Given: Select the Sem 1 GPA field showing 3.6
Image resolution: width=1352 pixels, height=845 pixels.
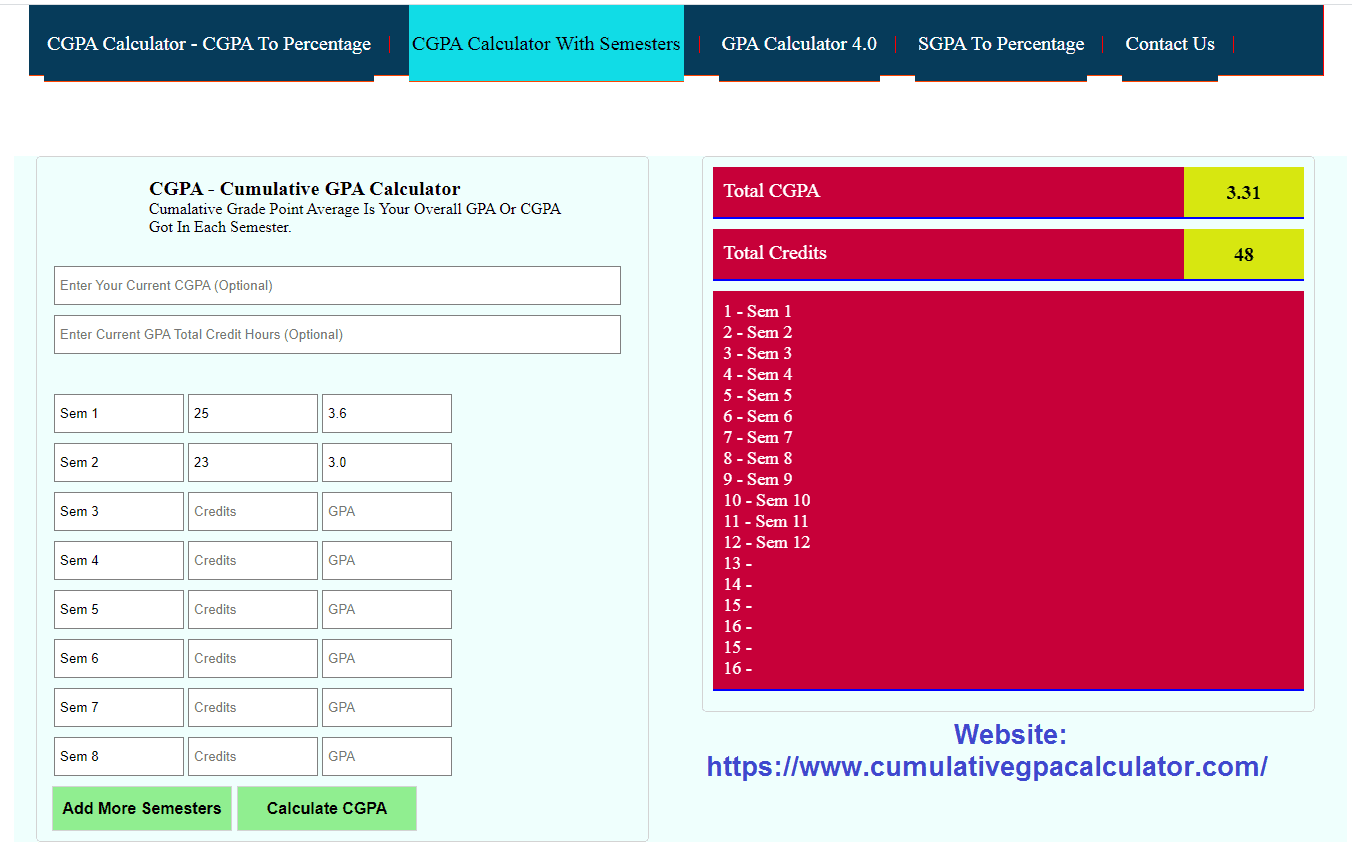Looking at the screenshot, I should coord(386,413).
